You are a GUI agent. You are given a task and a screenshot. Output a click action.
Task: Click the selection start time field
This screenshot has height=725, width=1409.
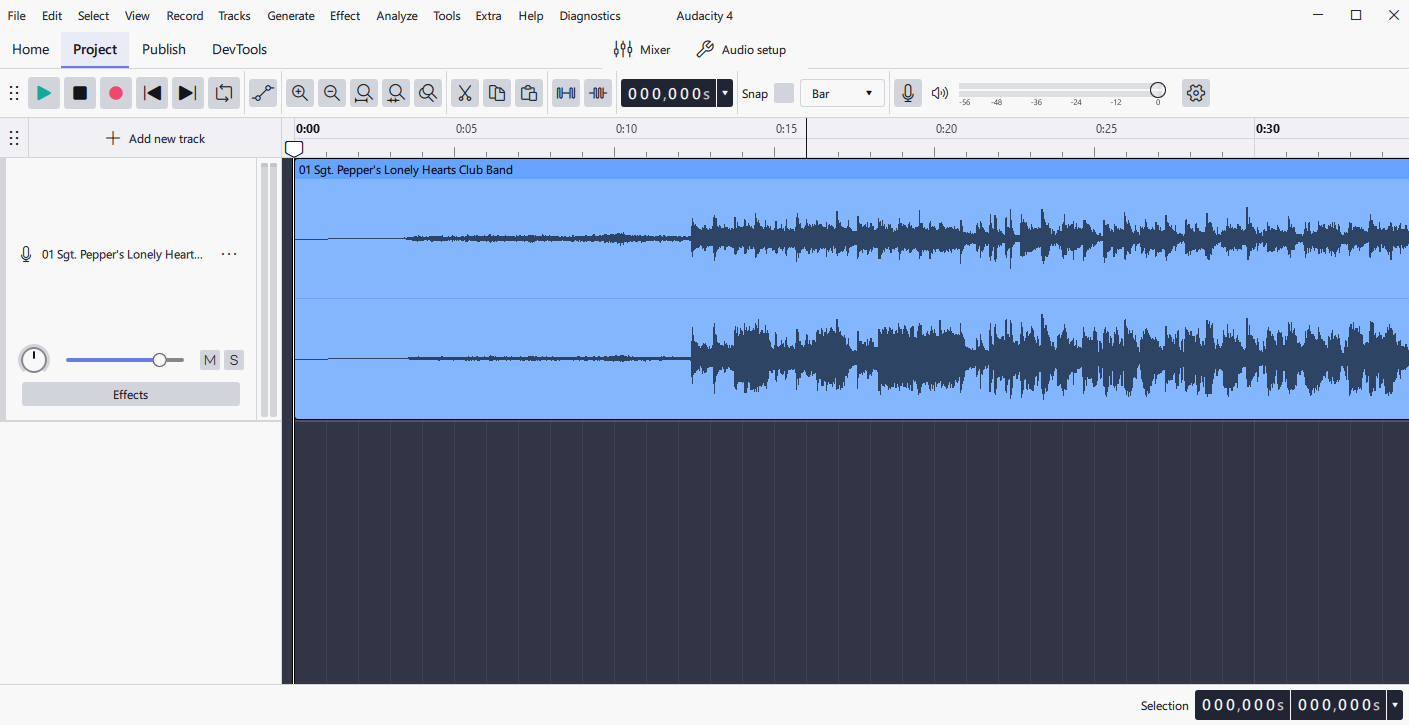pos(1242,705)
